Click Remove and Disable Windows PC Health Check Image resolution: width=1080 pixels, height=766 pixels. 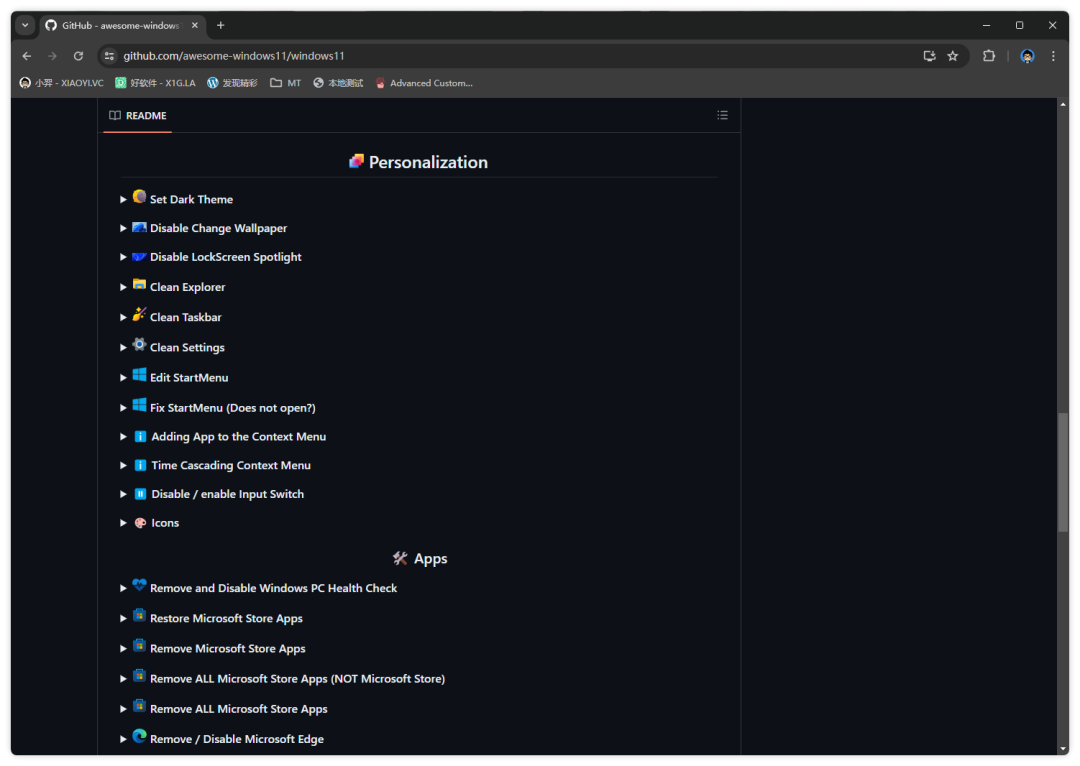[273, 588]
